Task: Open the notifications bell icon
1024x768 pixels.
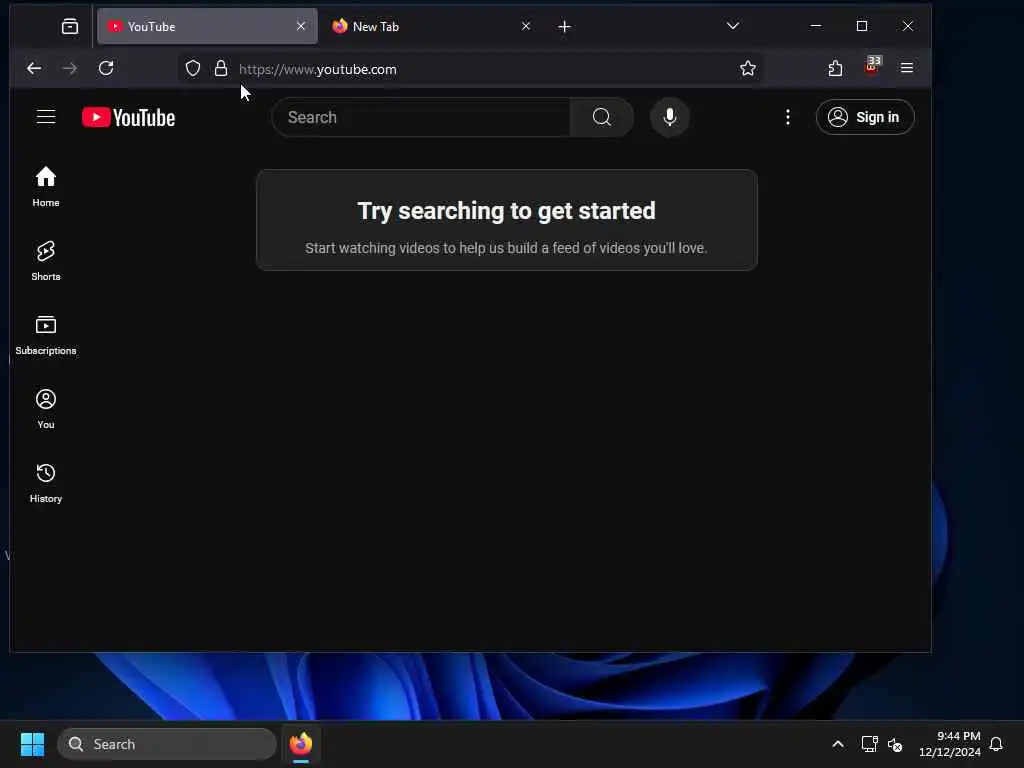Action: [996, 744]
